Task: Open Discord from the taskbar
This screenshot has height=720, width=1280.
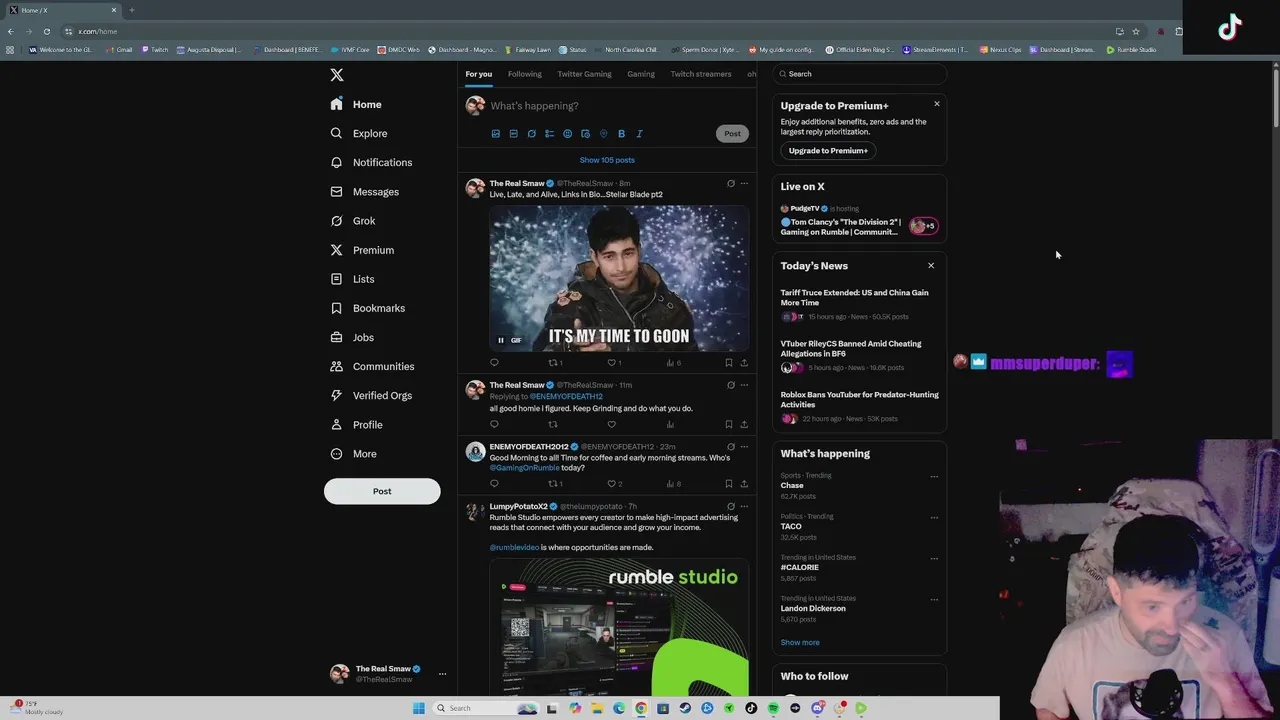Action: [x=817, y=708]
